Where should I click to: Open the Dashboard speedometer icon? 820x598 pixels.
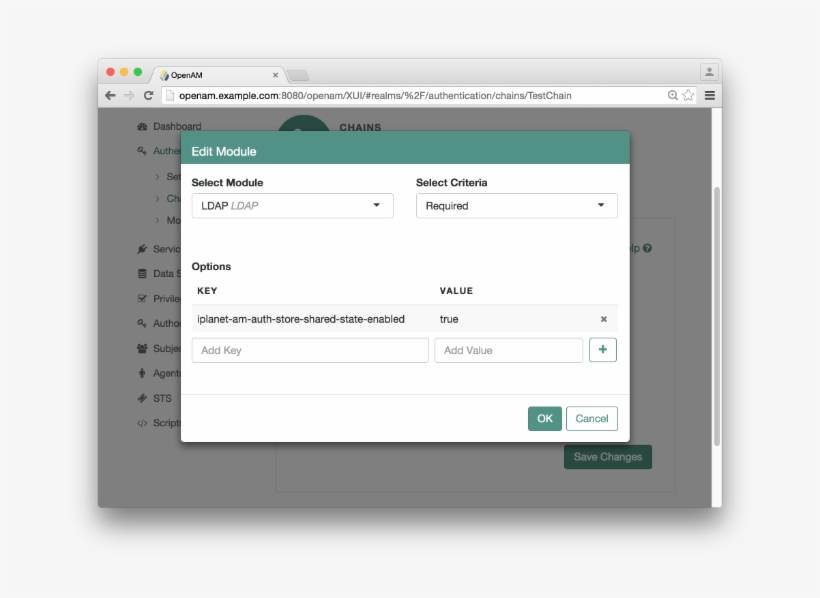pyautogui.click(x=140, y=126)
